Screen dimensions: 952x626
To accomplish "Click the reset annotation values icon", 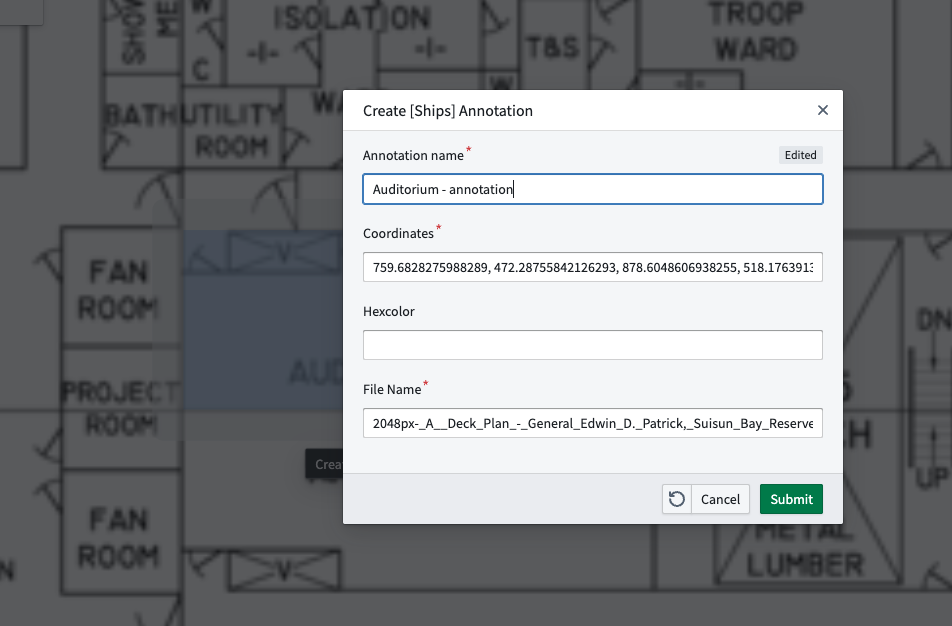I will click(x=676, y=499).
